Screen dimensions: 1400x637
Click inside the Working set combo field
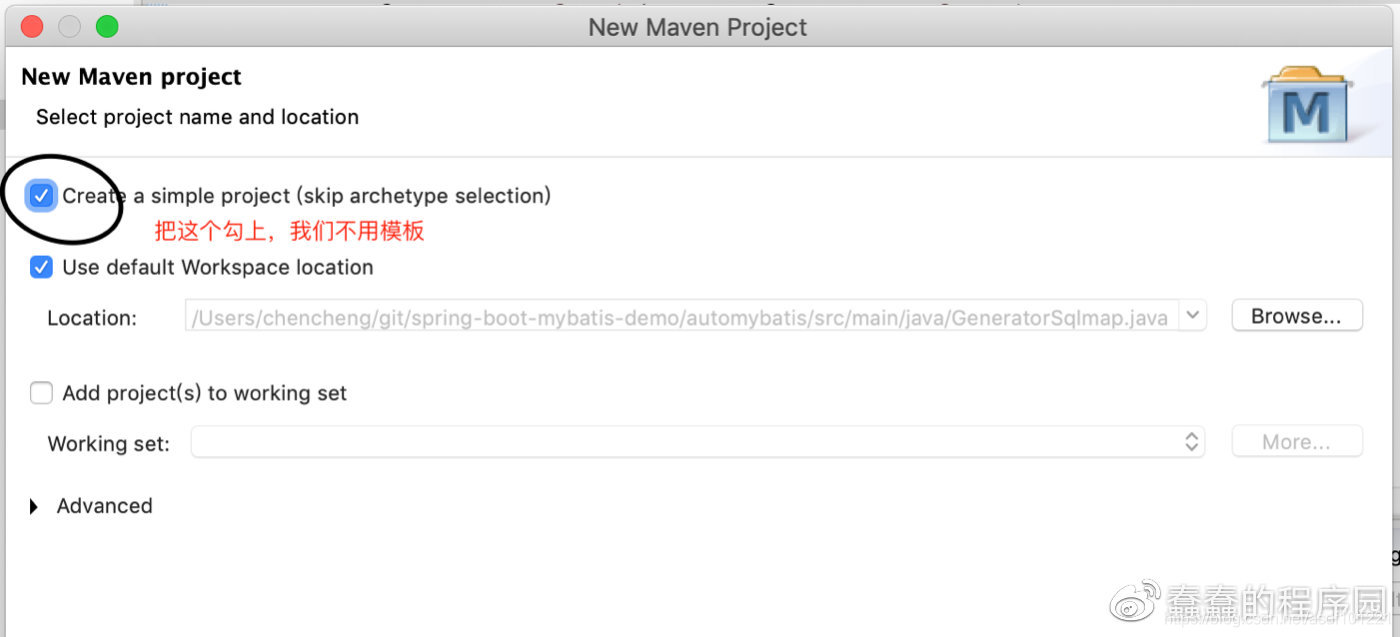(680, 442)
